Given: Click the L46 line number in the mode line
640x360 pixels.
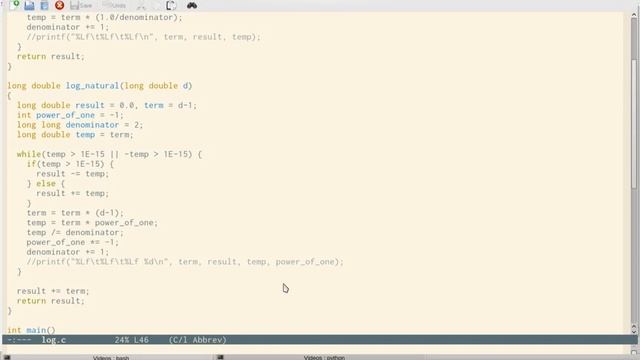Looking at the screenshot, I should [141, 340].
